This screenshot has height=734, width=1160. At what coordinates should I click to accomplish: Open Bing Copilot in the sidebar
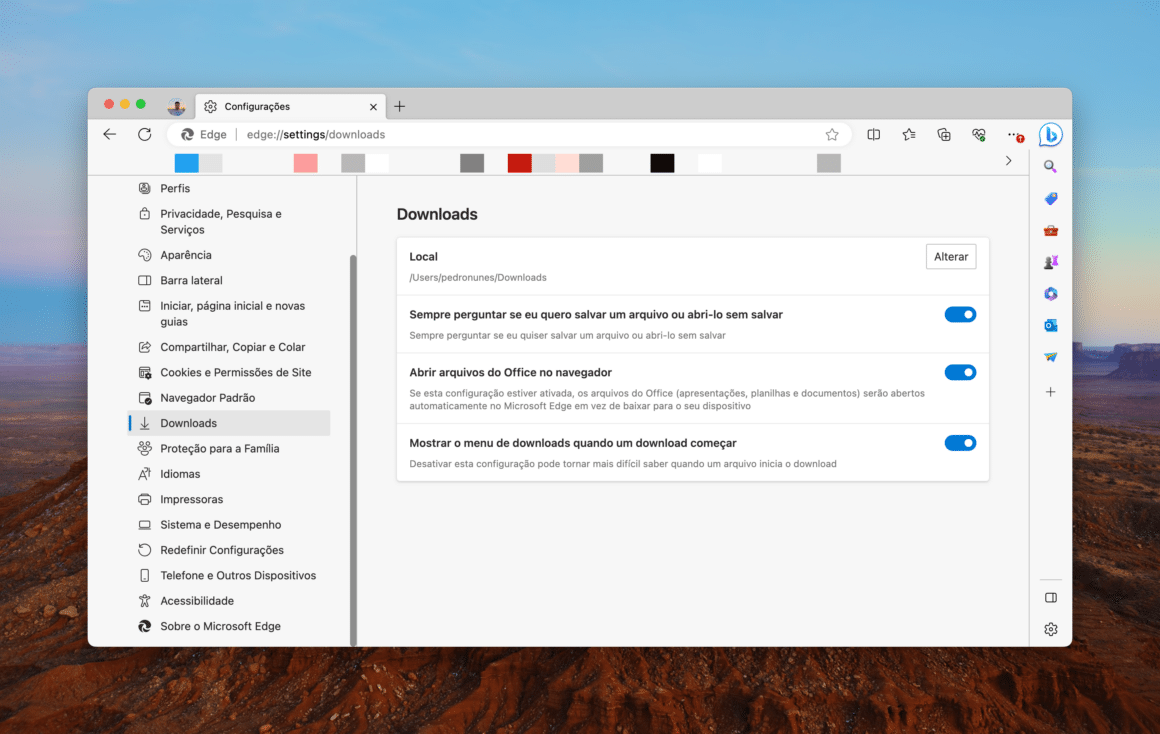click(1050, 134)
